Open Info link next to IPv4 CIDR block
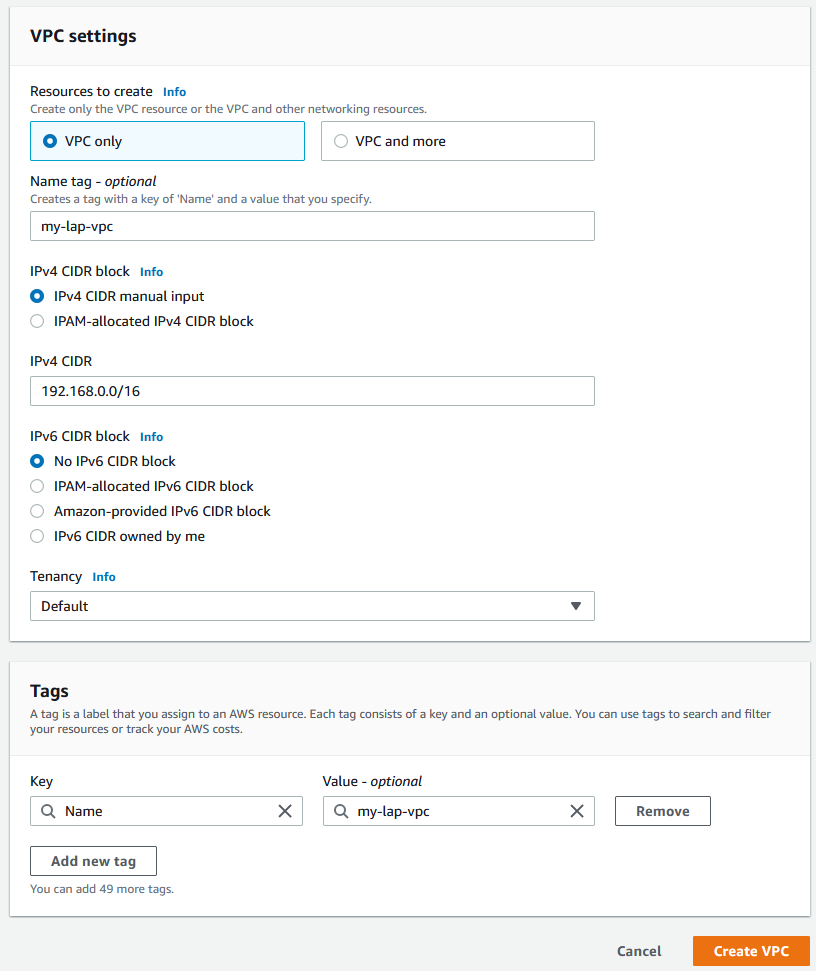 (x=152, y=272)
